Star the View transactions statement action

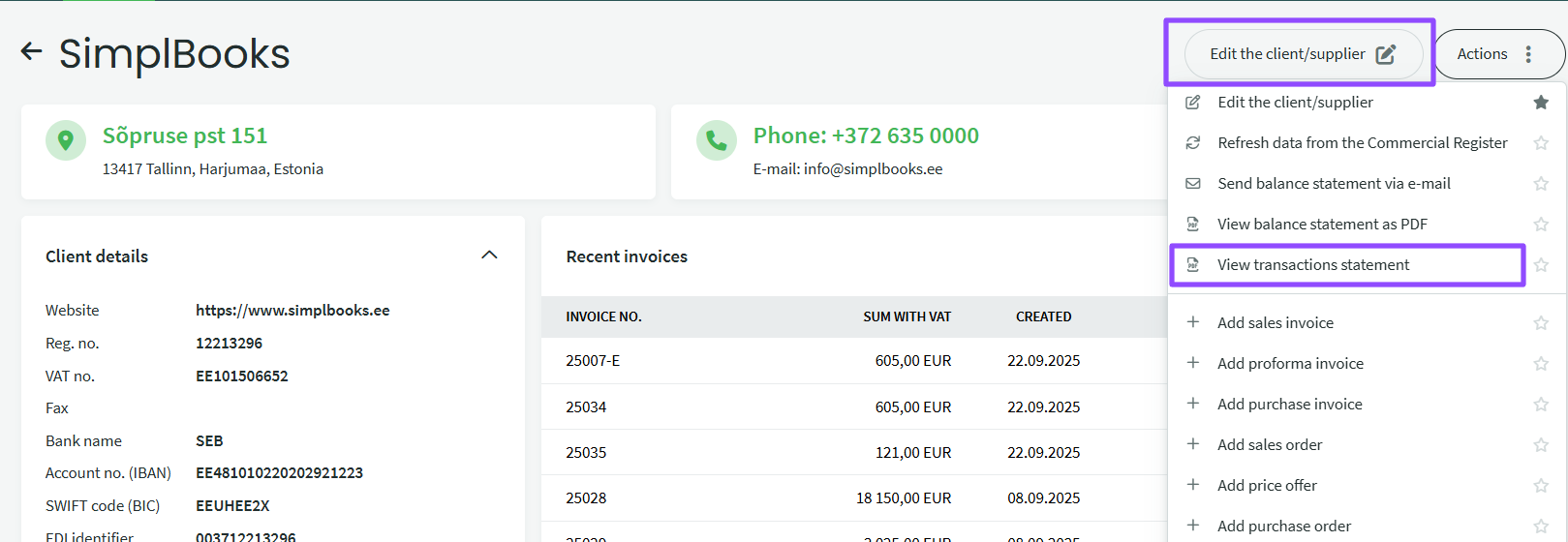point(1541,265)
